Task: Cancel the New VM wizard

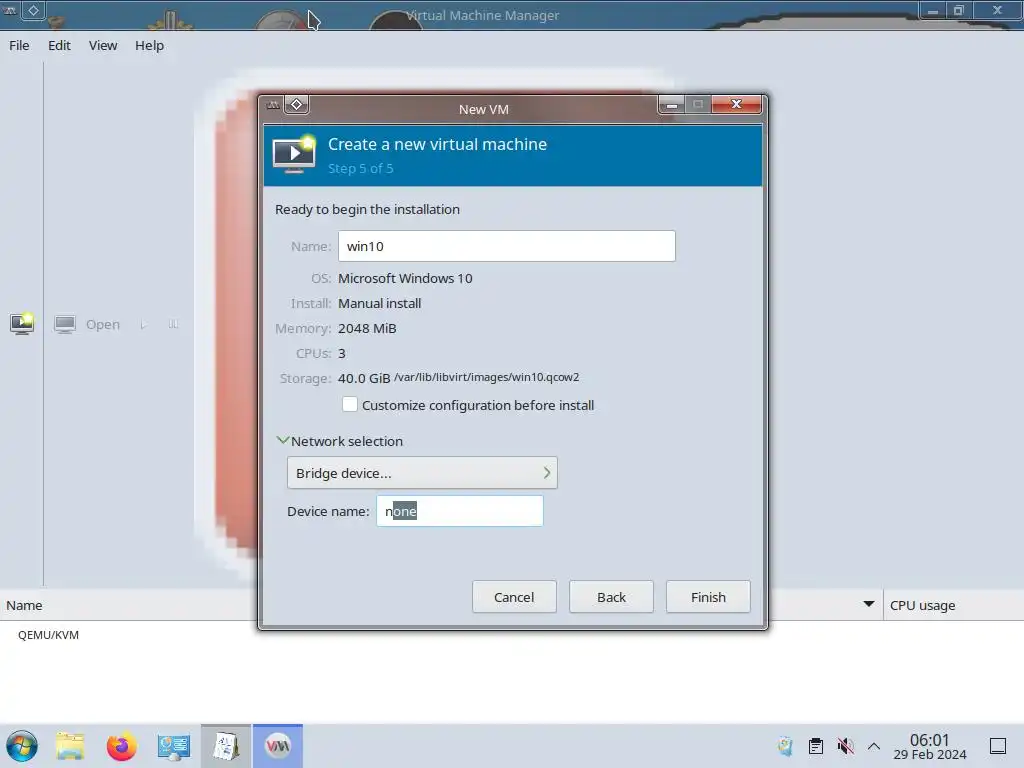Action: tap(514, 597)
